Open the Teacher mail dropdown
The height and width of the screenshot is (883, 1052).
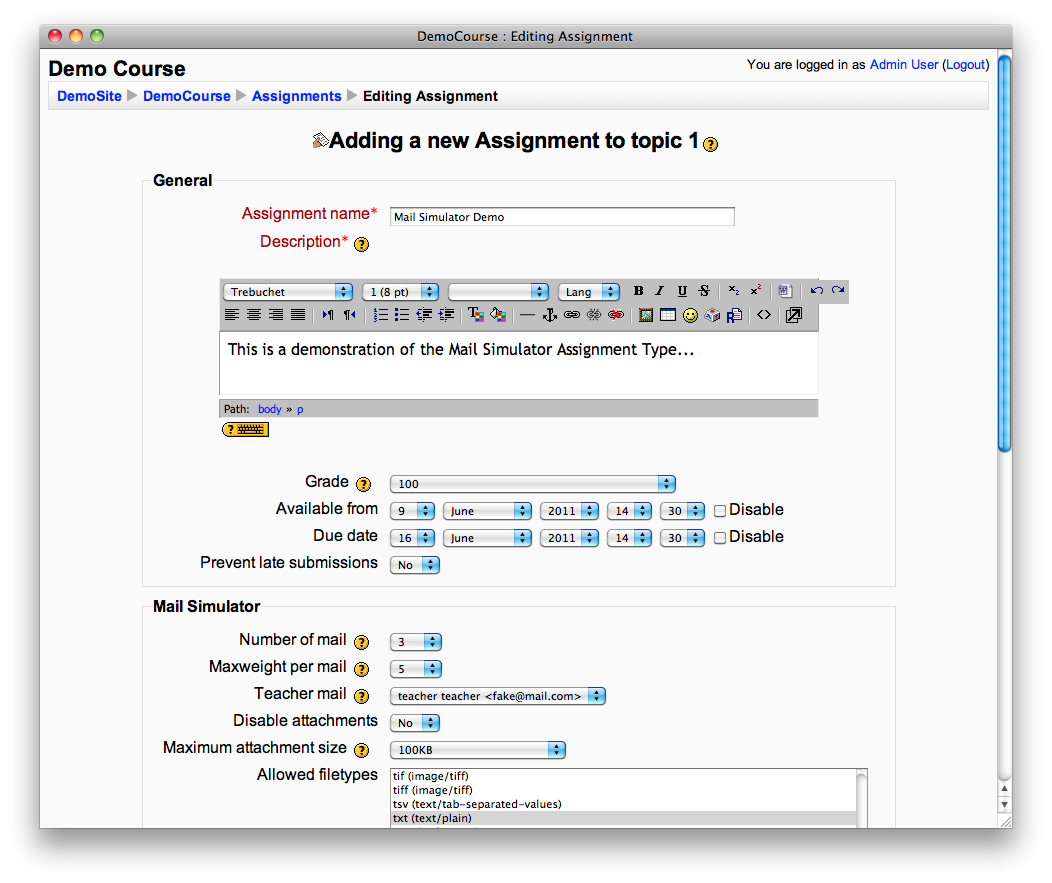(x=498, y=696)
